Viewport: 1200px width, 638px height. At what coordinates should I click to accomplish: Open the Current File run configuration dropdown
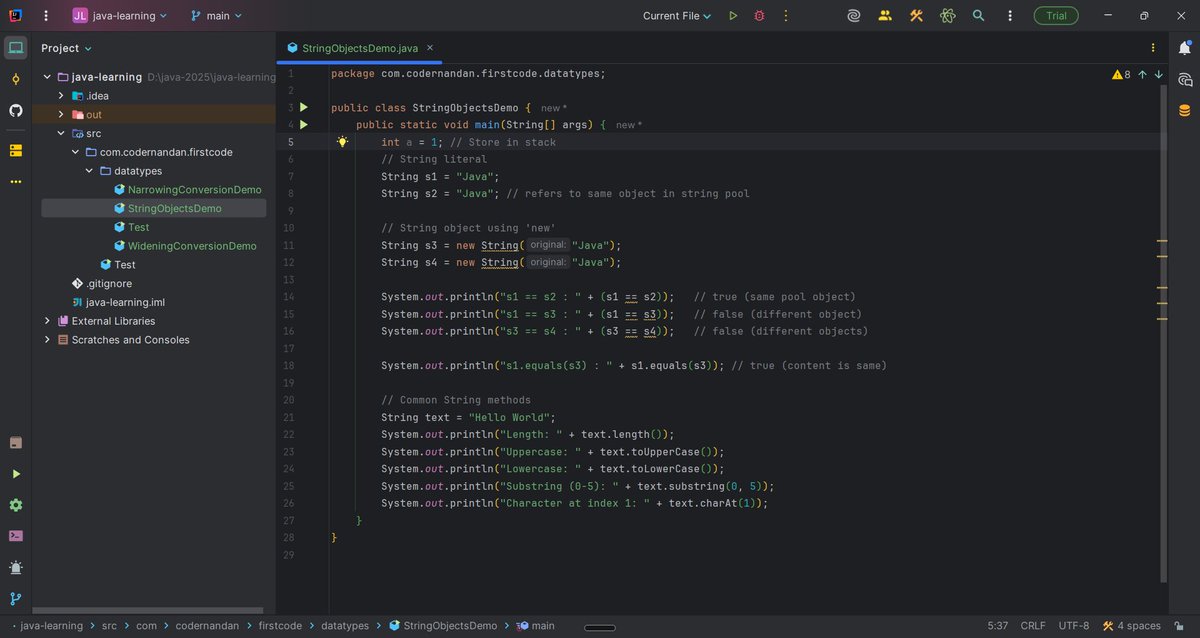coord(677,16)
